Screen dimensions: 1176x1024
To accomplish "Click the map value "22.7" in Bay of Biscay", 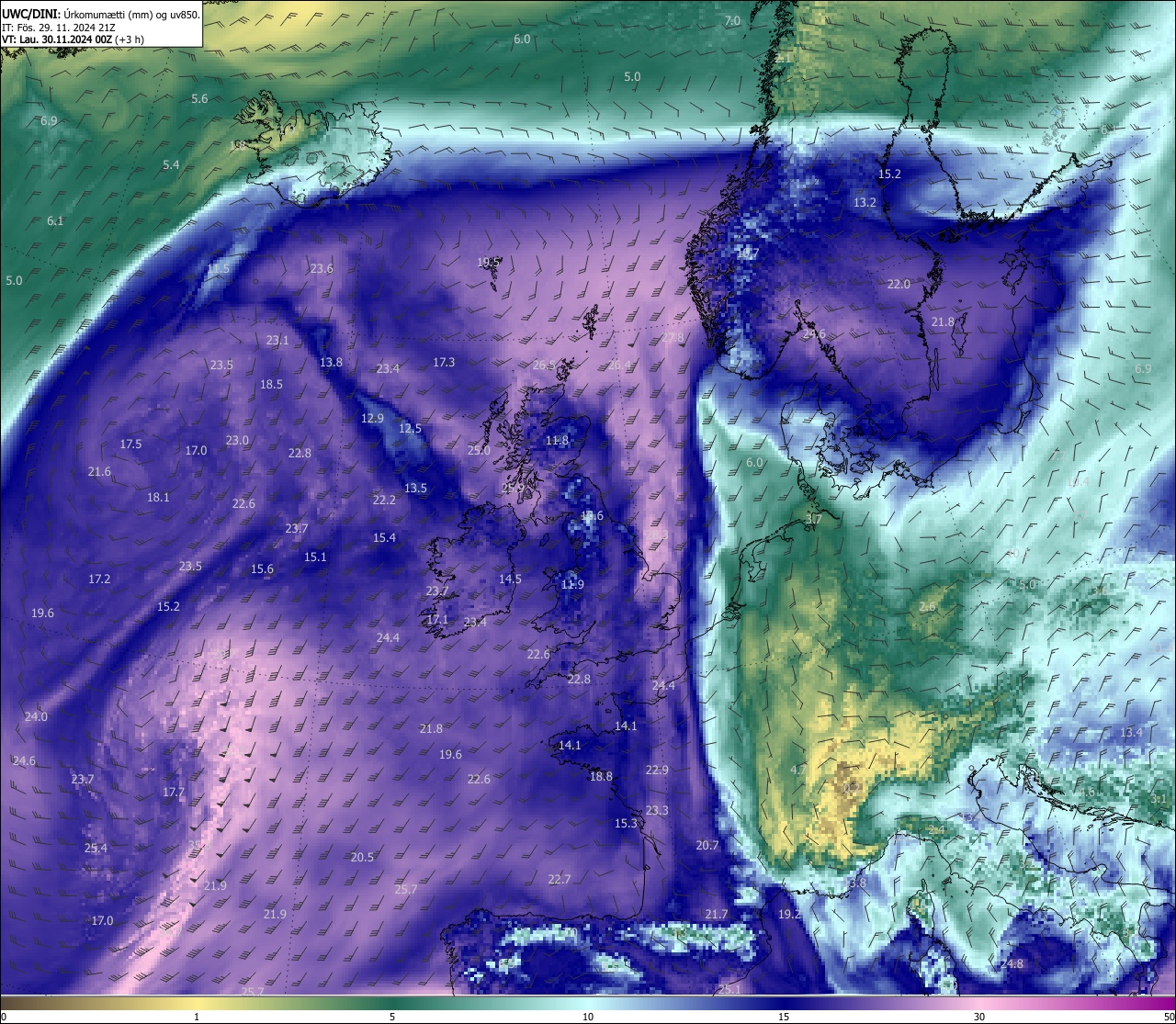I will click(560, 879).
